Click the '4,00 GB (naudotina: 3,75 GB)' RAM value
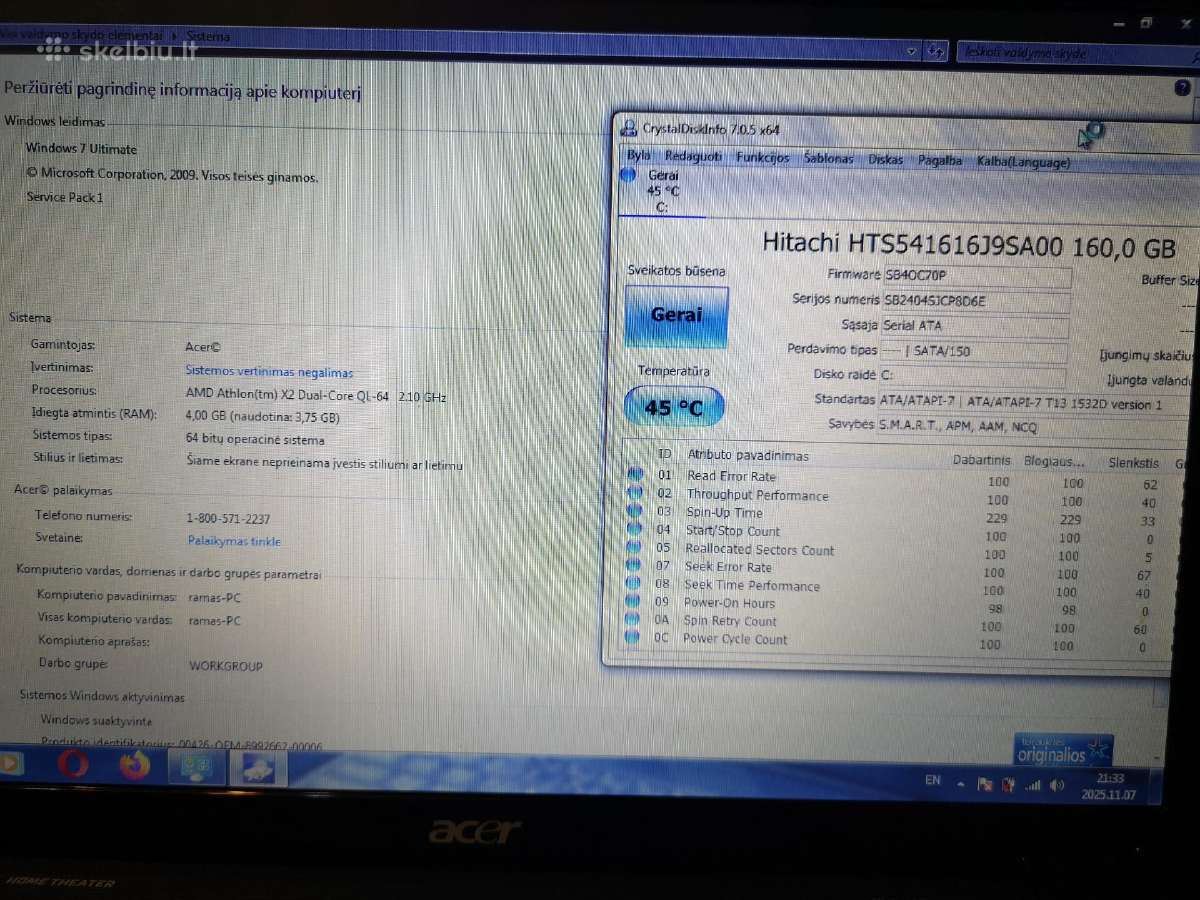The width and height of the screenshot is (1200, 900). point(262,417)
